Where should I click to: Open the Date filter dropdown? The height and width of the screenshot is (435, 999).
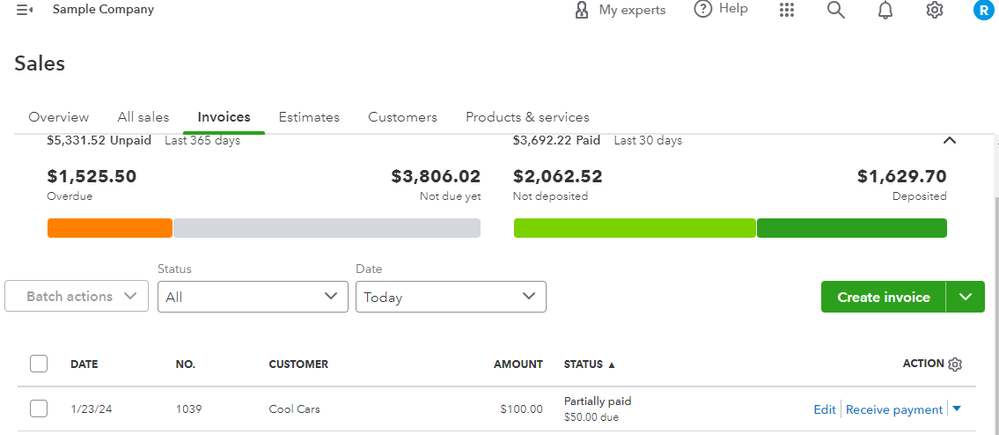tap(450, 297)
